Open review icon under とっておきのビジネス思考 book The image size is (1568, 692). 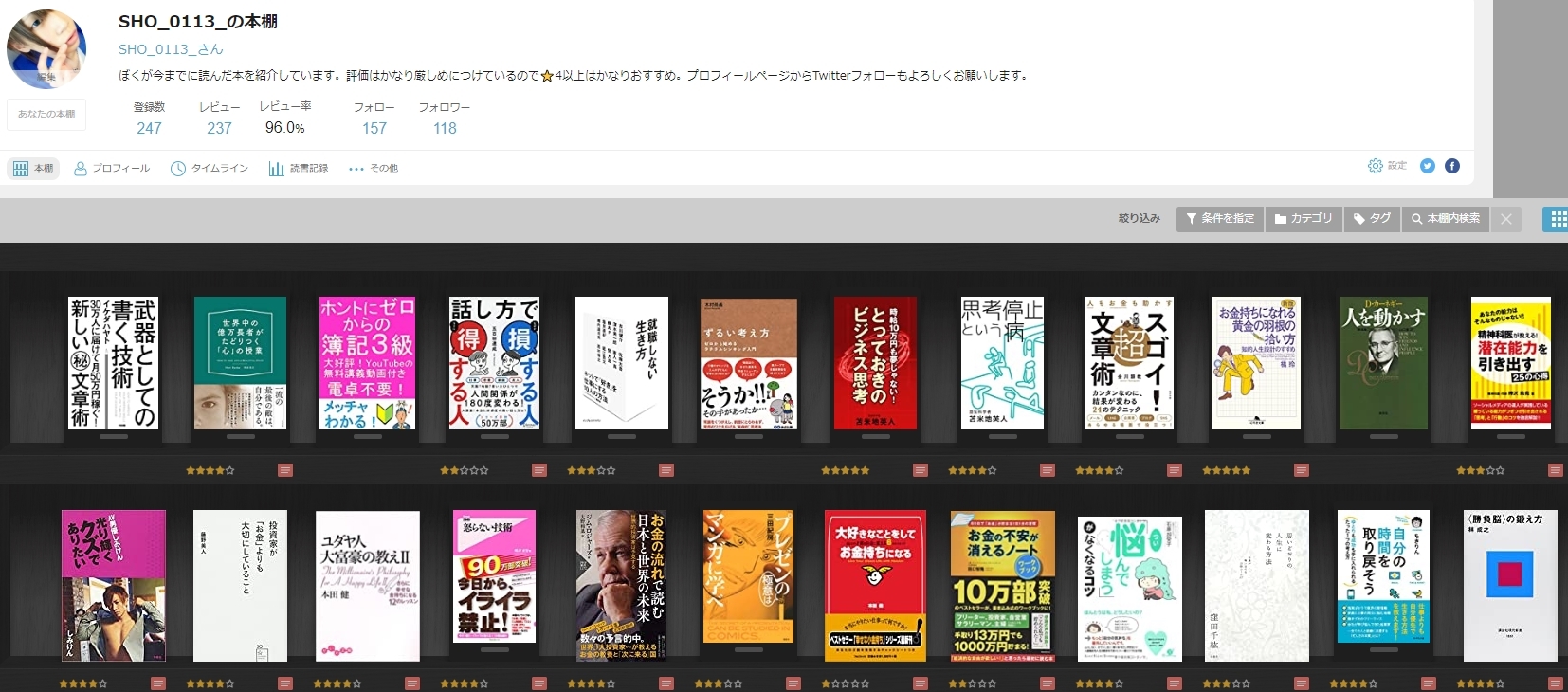[921, 470]
